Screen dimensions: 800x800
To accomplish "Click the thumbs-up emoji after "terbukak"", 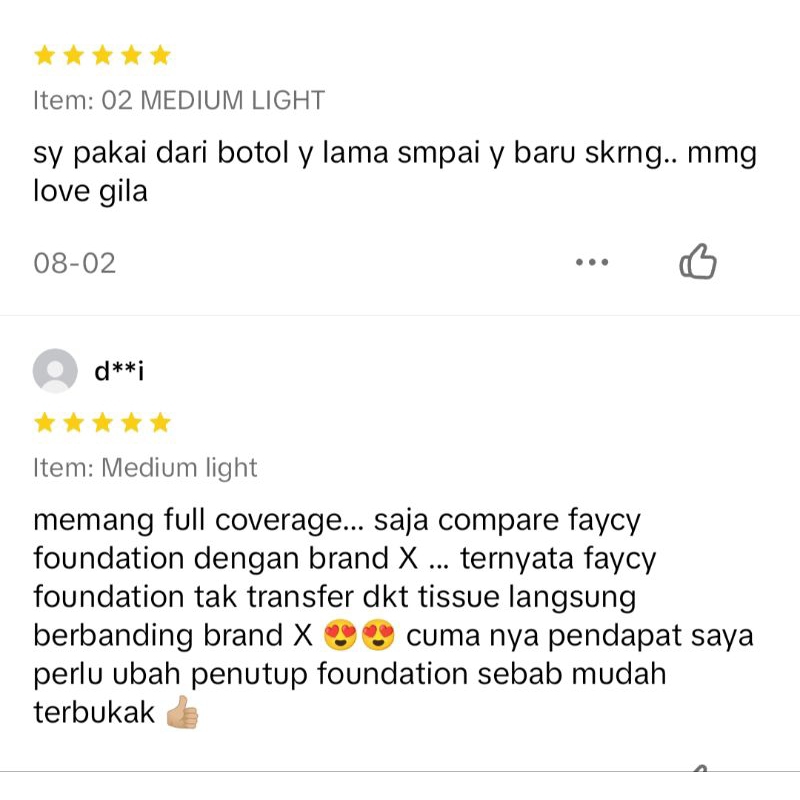I will point(182,712).
